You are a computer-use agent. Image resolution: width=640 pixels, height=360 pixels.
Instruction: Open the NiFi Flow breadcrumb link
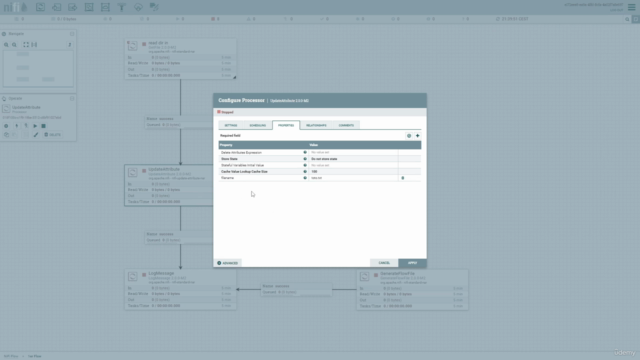[x=11, y=356]
